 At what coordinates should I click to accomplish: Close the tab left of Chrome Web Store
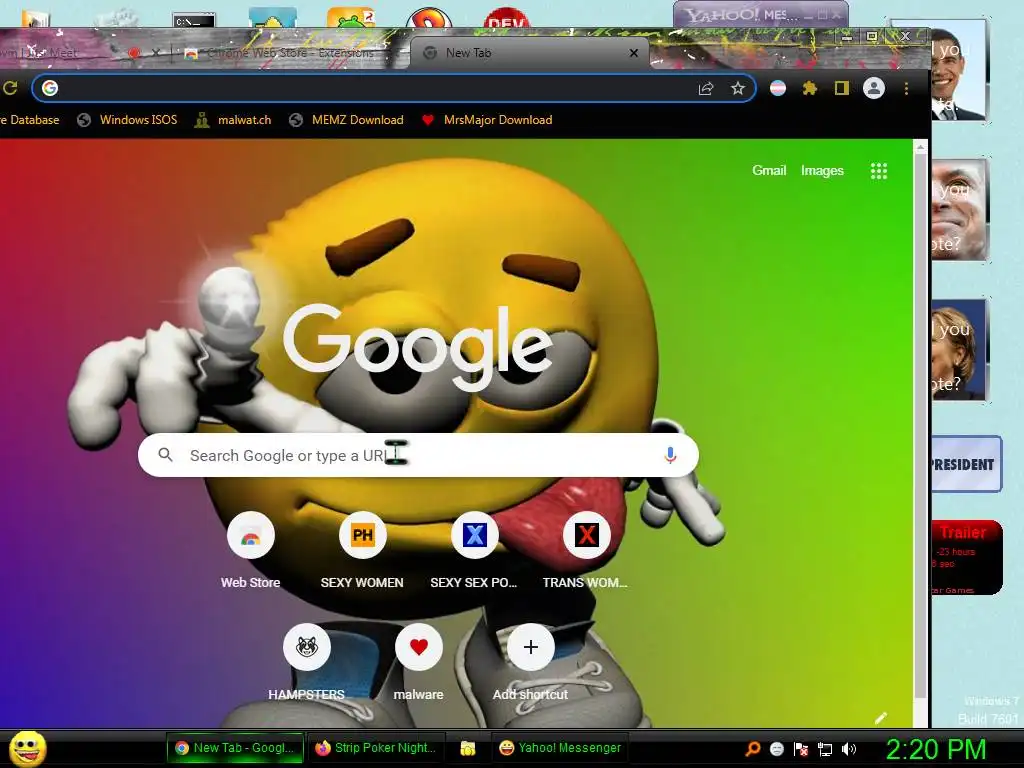pos(156,53)
